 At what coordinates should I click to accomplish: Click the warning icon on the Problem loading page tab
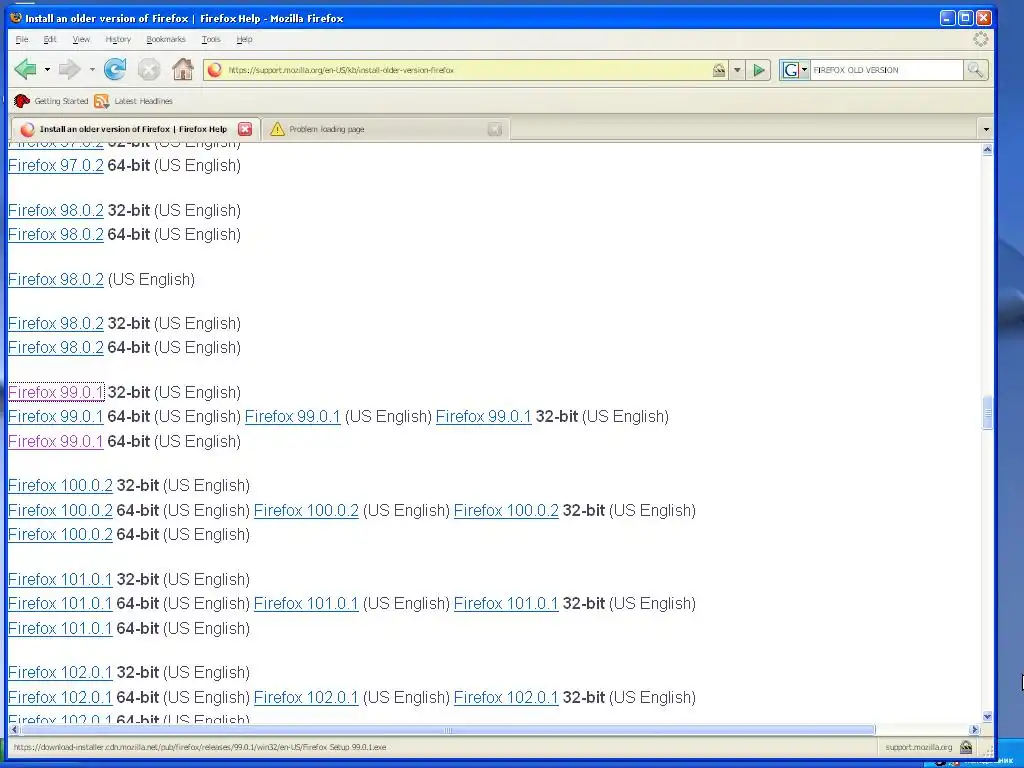pyautogui.click(x=278, y=129)
